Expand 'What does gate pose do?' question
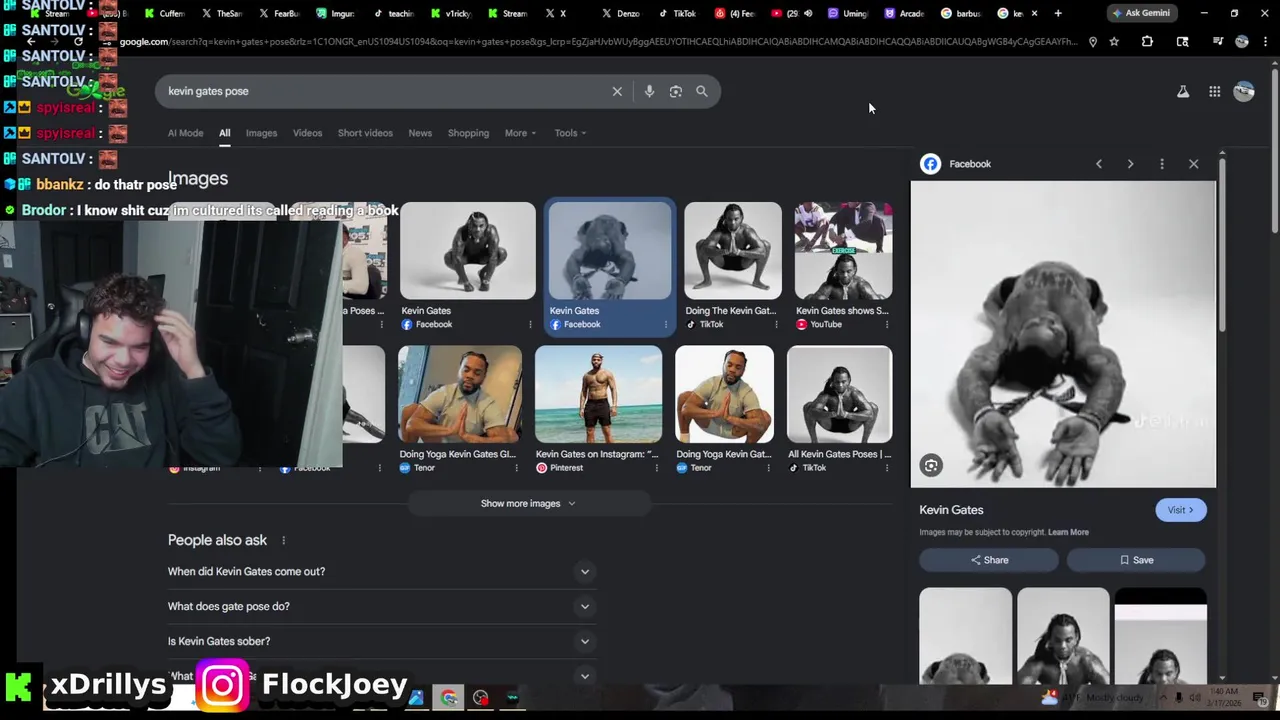The width and height of the screenshot is (1280, 720). [x=380, y=606]
